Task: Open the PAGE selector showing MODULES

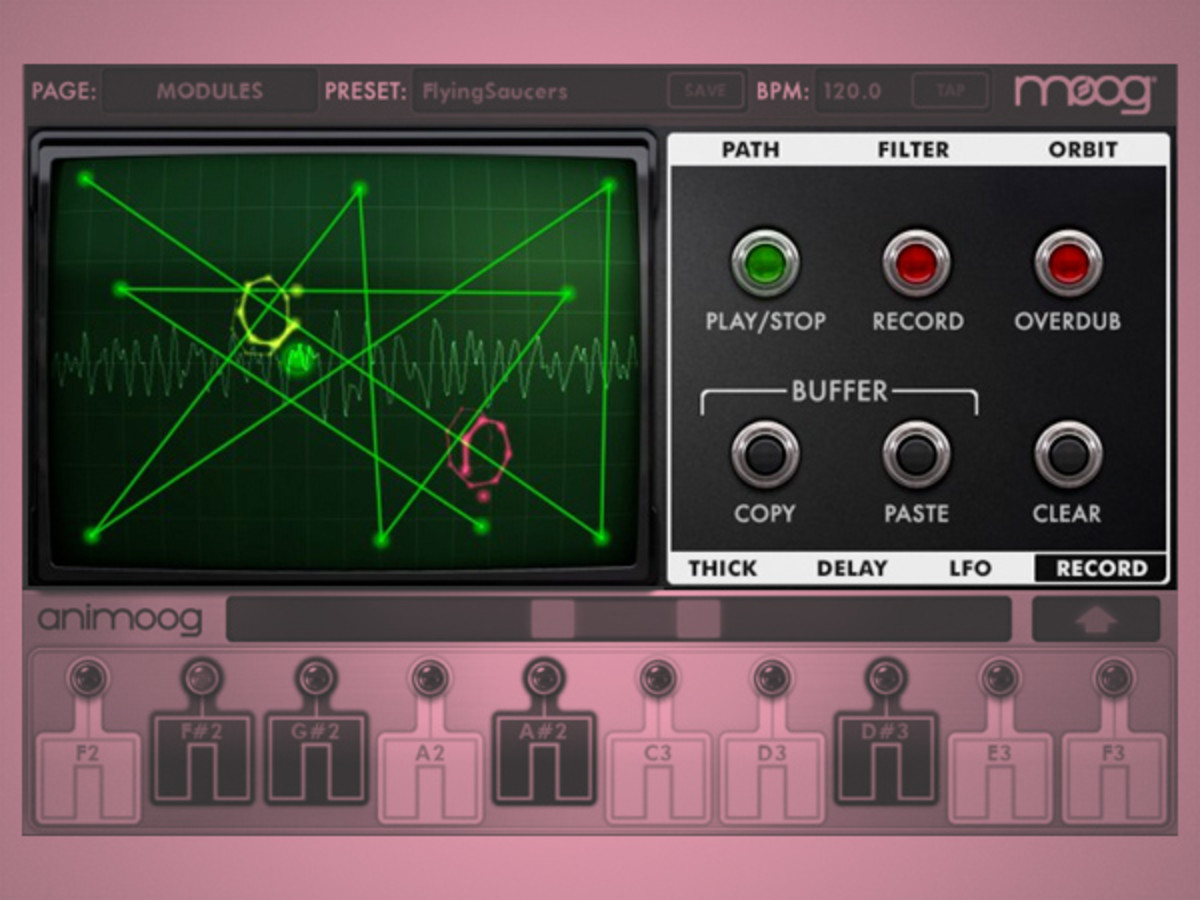Action: pyautogui.click(x=213, y=91)
